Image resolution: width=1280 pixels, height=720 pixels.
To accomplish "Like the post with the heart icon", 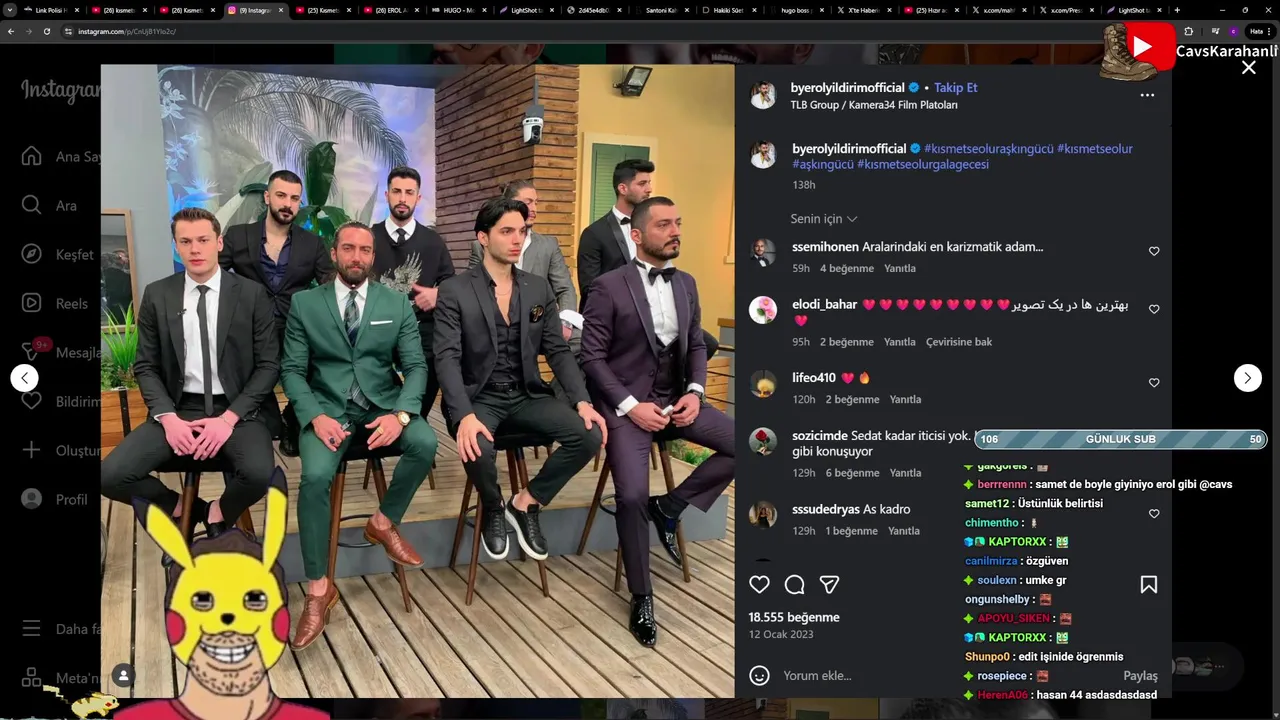I will click(760, 584).
